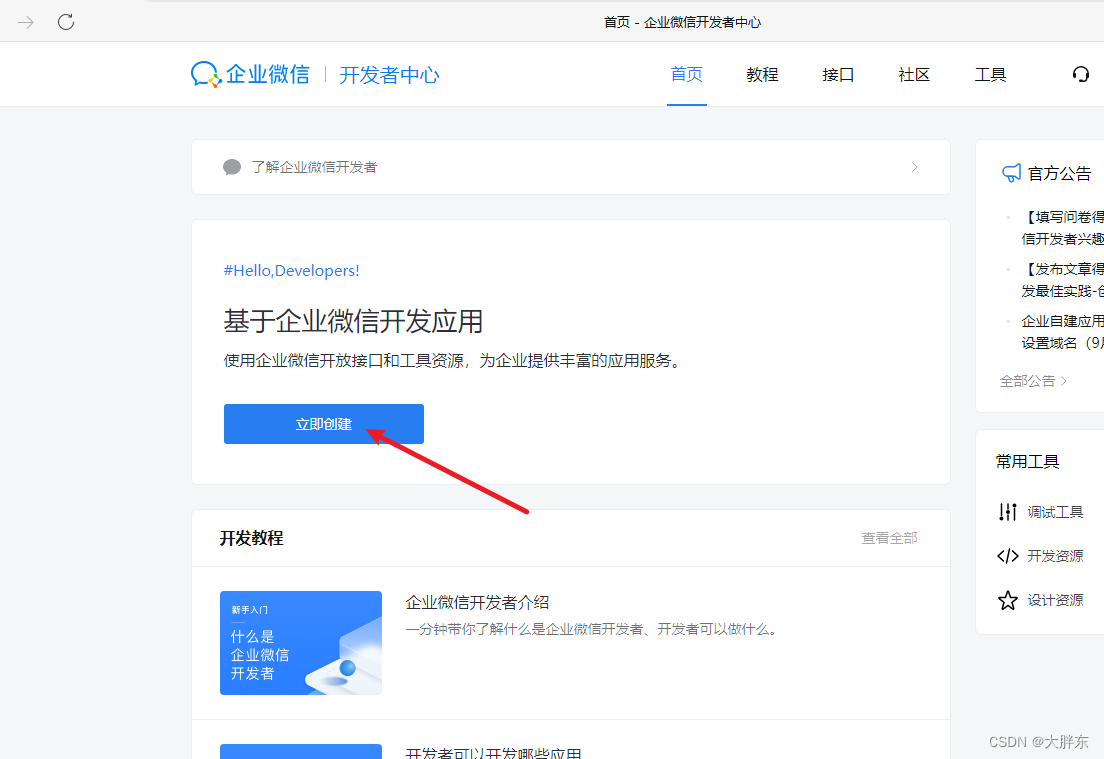Open the 发布文章 announcement
This screenshot has width=1104, height=759.
tap(1062, 280)
